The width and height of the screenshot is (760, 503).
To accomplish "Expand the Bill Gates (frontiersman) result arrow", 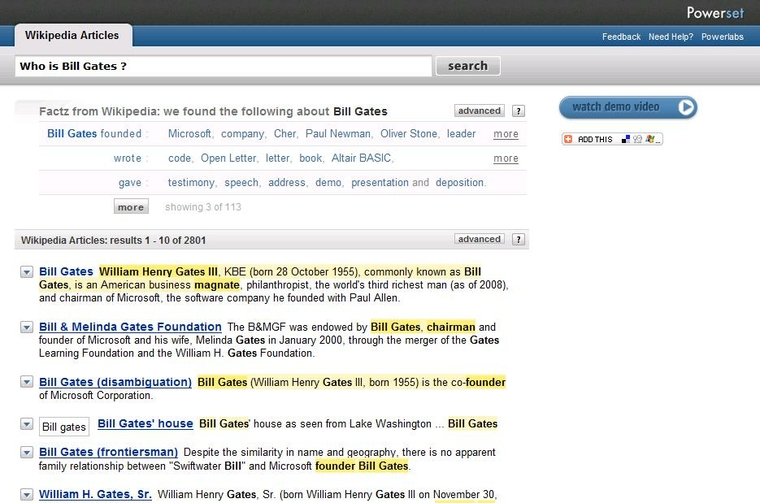I will (x=27, y=452).
